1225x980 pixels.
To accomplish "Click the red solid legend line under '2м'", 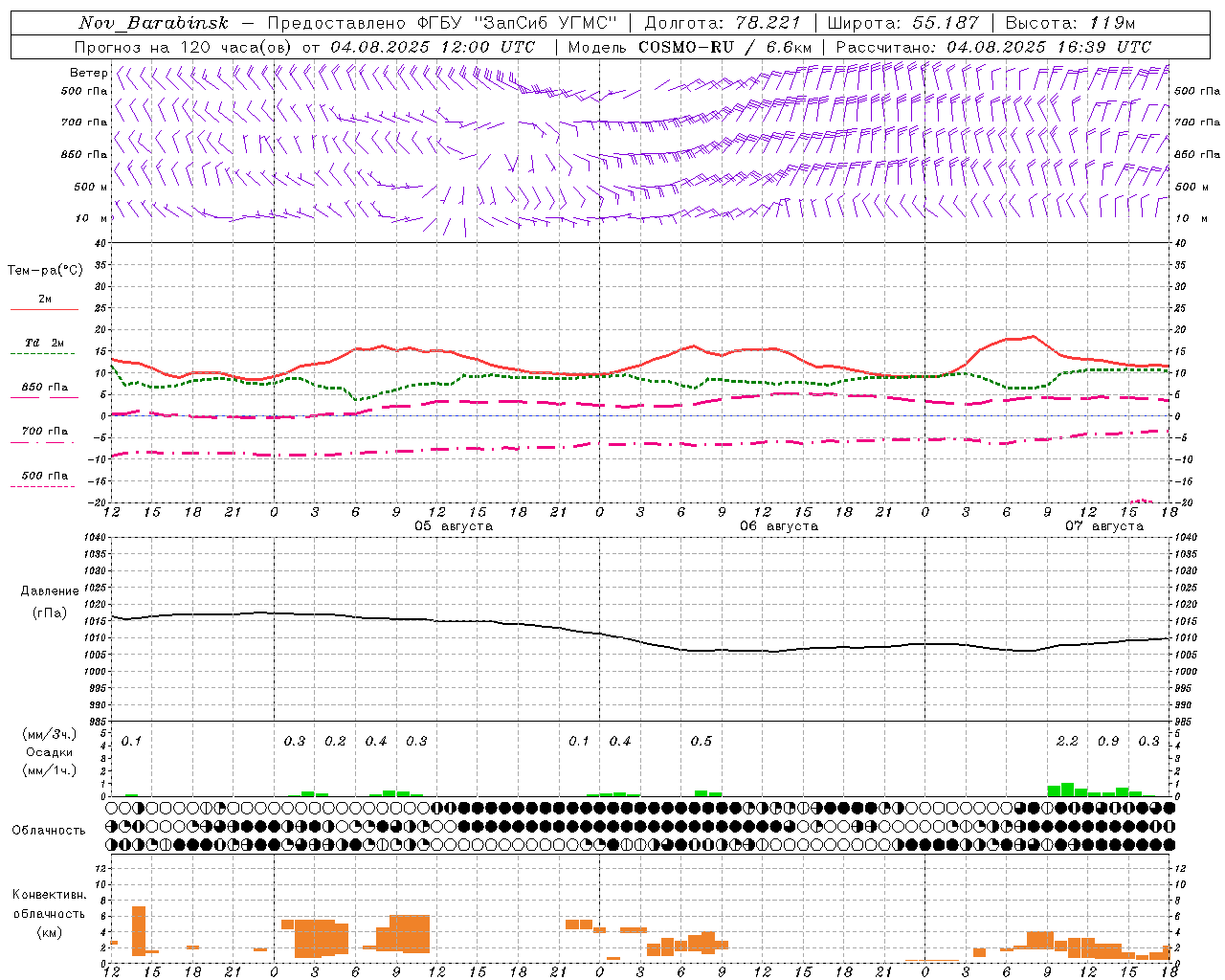I will pyautogui.click(x=44, y=309).
